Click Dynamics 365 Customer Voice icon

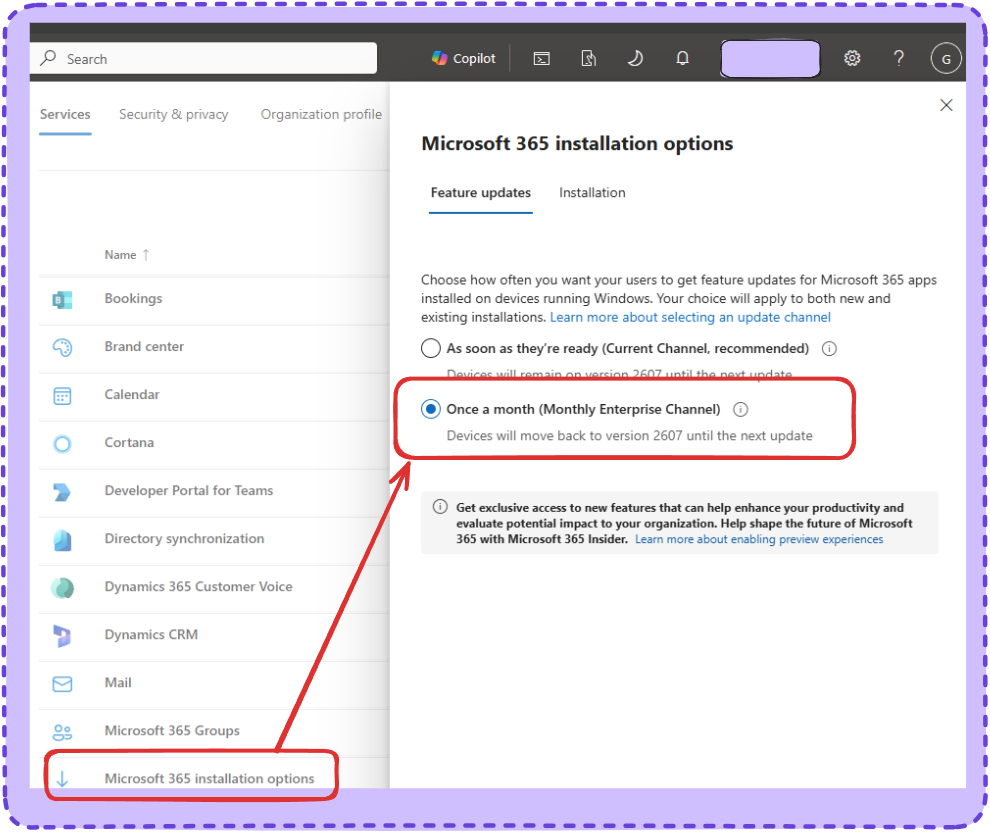point(63,588)
